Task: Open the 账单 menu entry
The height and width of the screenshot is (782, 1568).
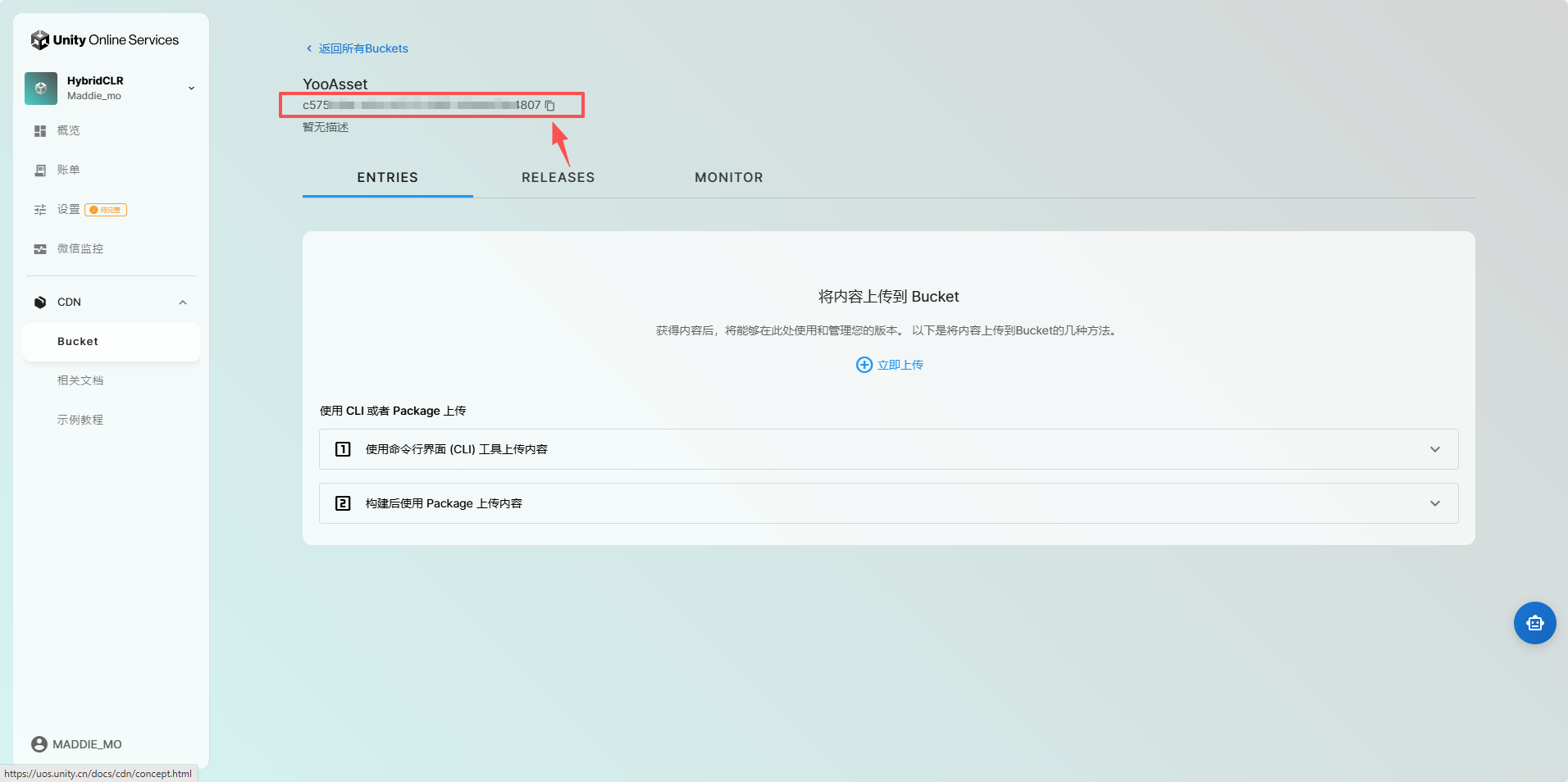Action: (x=69, y=170)
